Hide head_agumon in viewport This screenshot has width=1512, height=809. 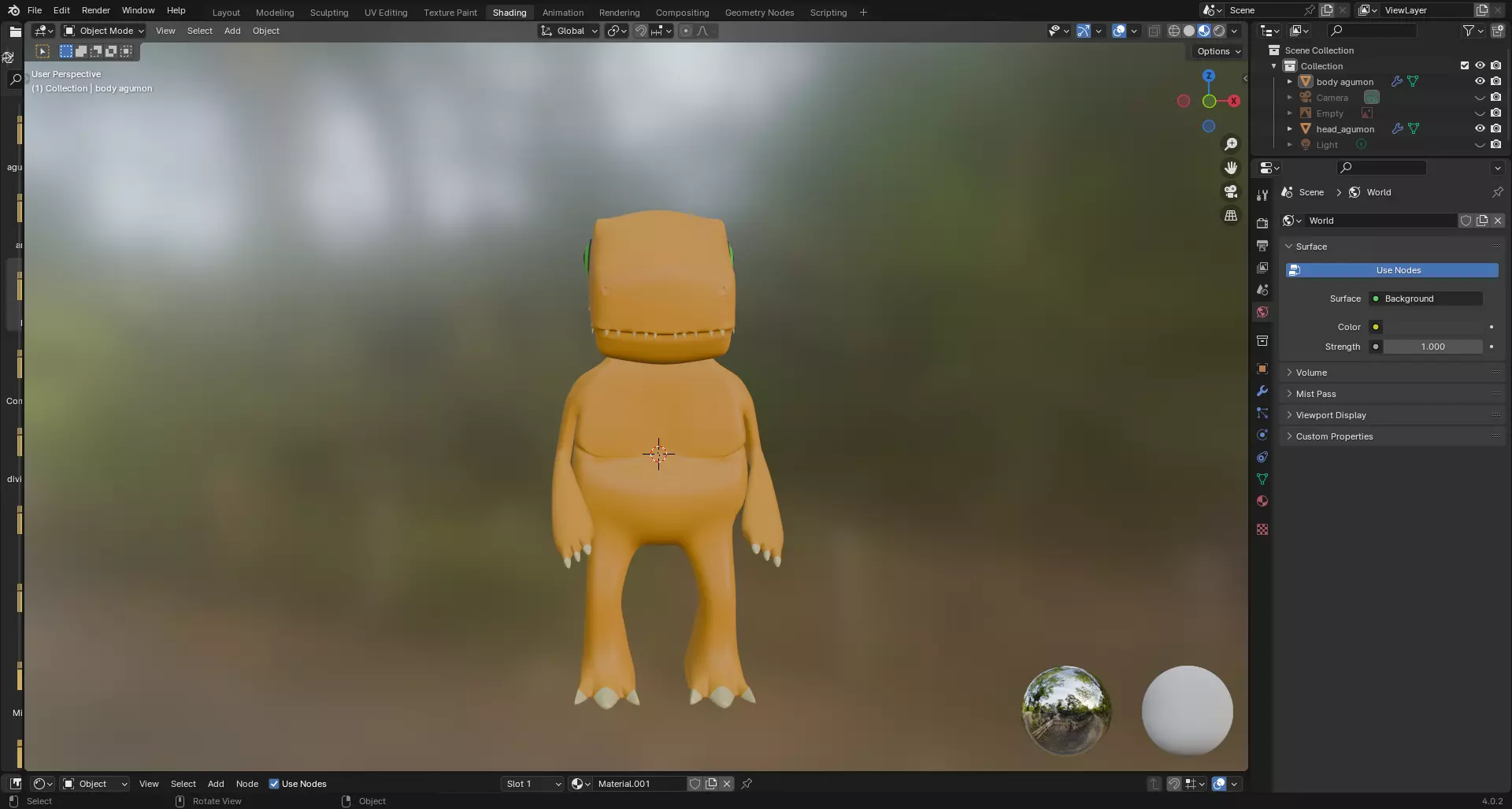pyautogui.click(x=1480, y=128)
